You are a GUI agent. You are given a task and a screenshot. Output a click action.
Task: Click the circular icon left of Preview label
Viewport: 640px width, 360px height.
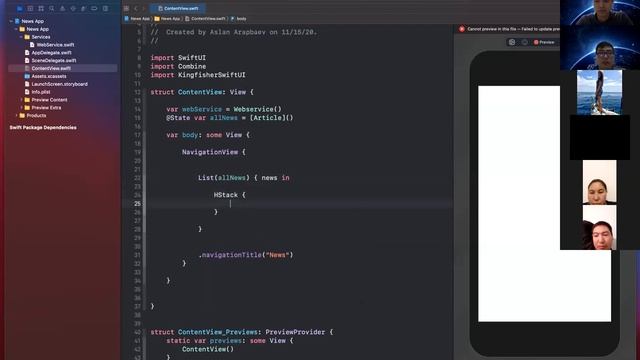pos(524,42)
